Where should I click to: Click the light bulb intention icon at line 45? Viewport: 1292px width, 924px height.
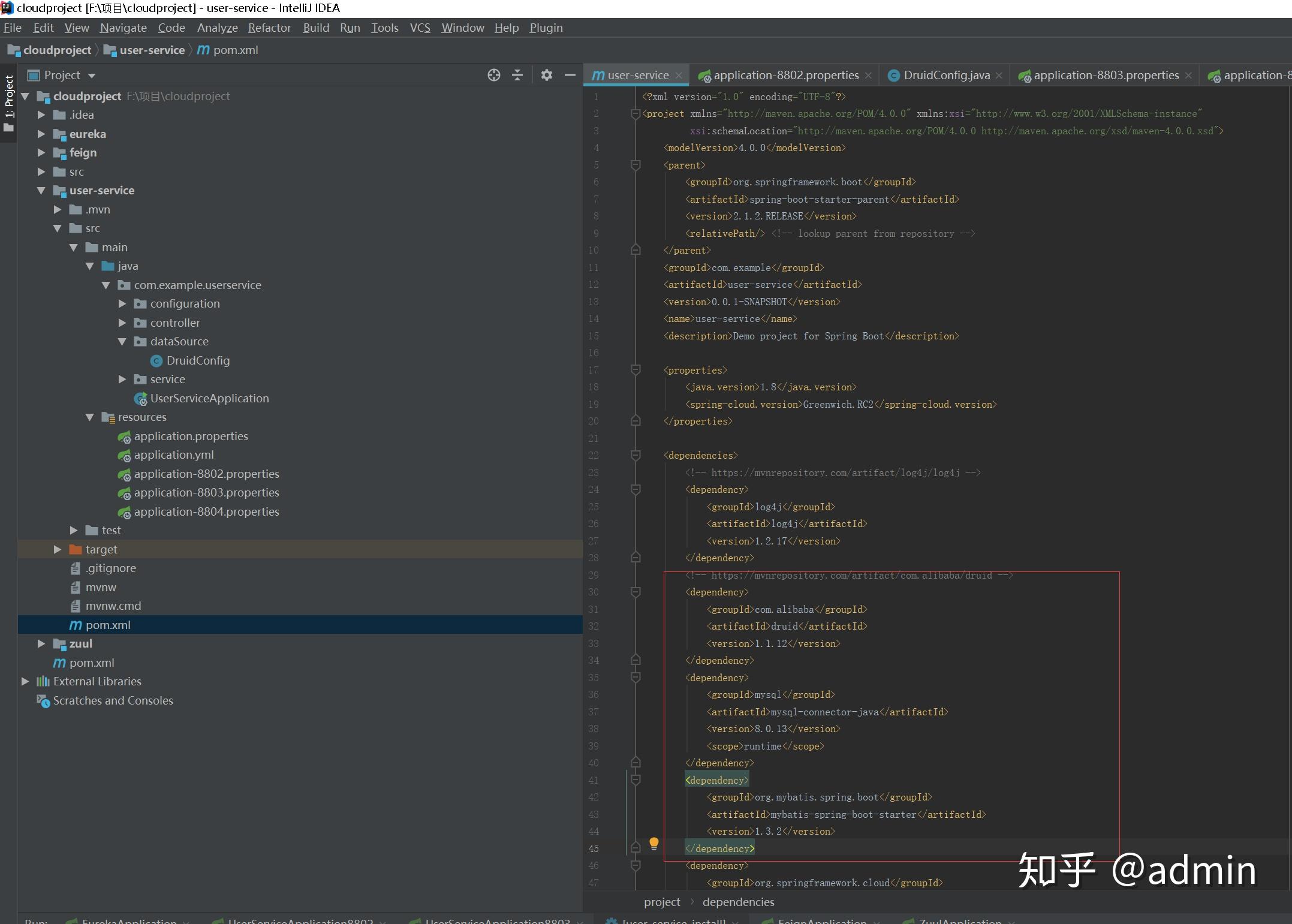click(653, 844)
